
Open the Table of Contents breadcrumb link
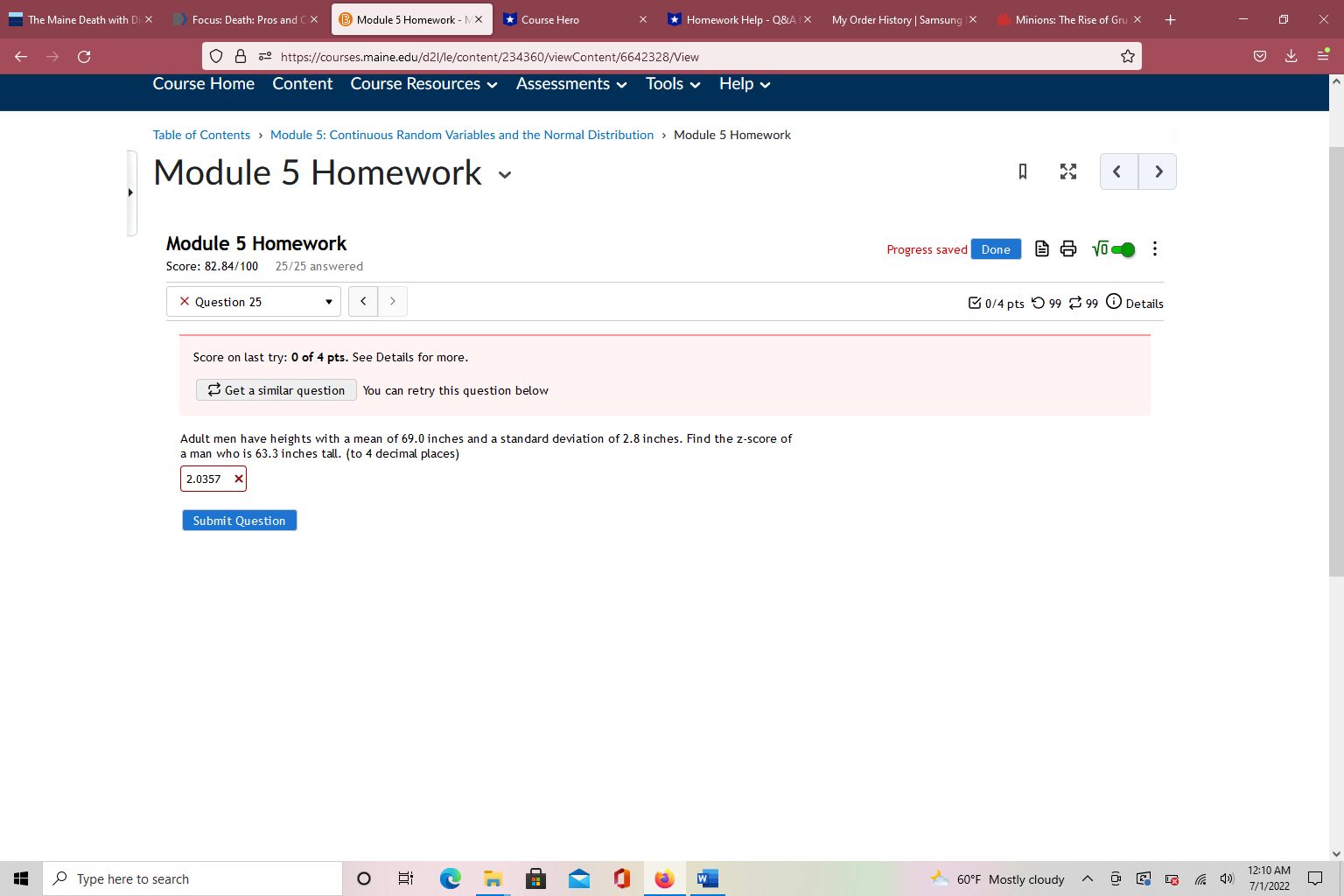pos(201,135)
